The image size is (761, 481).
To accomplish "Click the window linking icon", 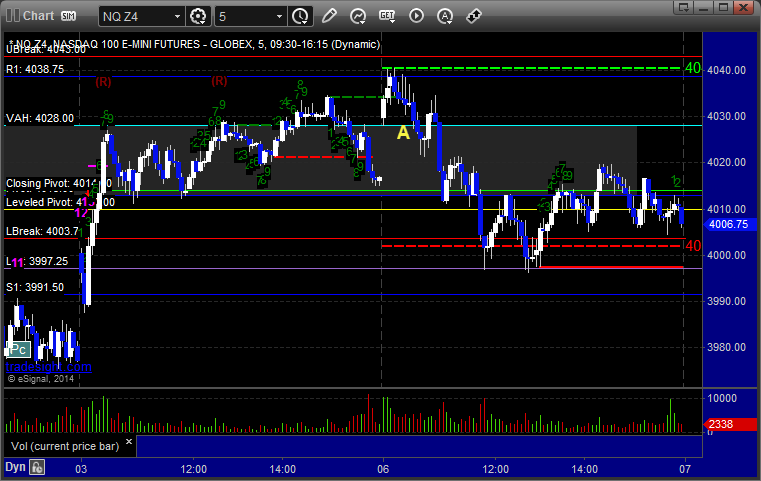I will pyautogui.click(x=474, y=16).
